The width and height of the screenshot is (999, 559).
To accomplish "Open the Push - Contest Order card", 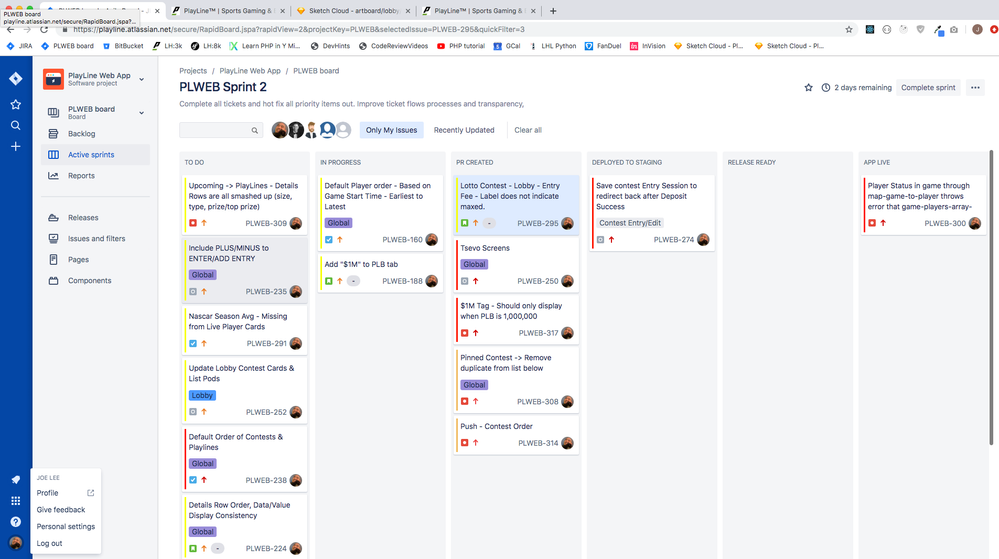I will [515, 435].
